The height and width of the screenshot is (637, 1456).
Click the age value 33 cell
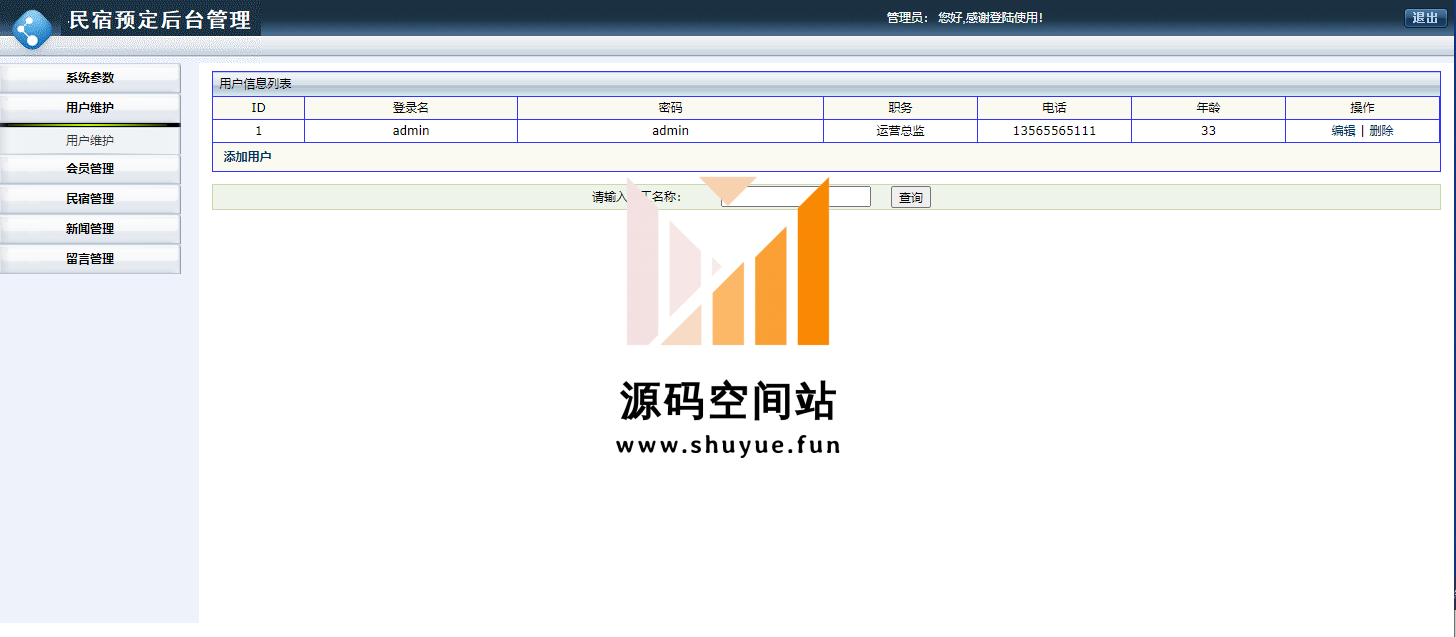pos(1208,131)
